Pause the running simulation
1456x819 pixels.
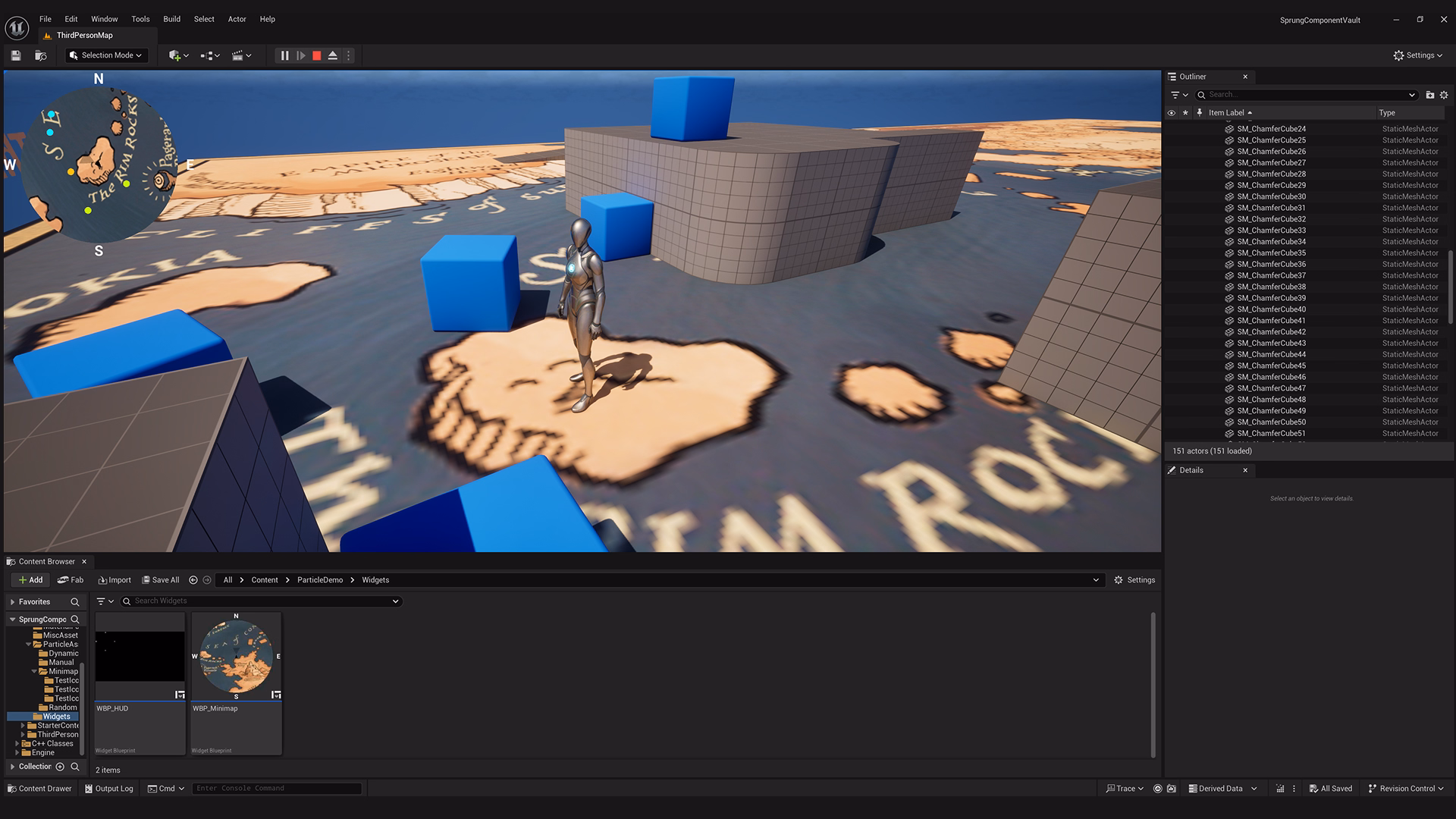[x=284, y=55]
